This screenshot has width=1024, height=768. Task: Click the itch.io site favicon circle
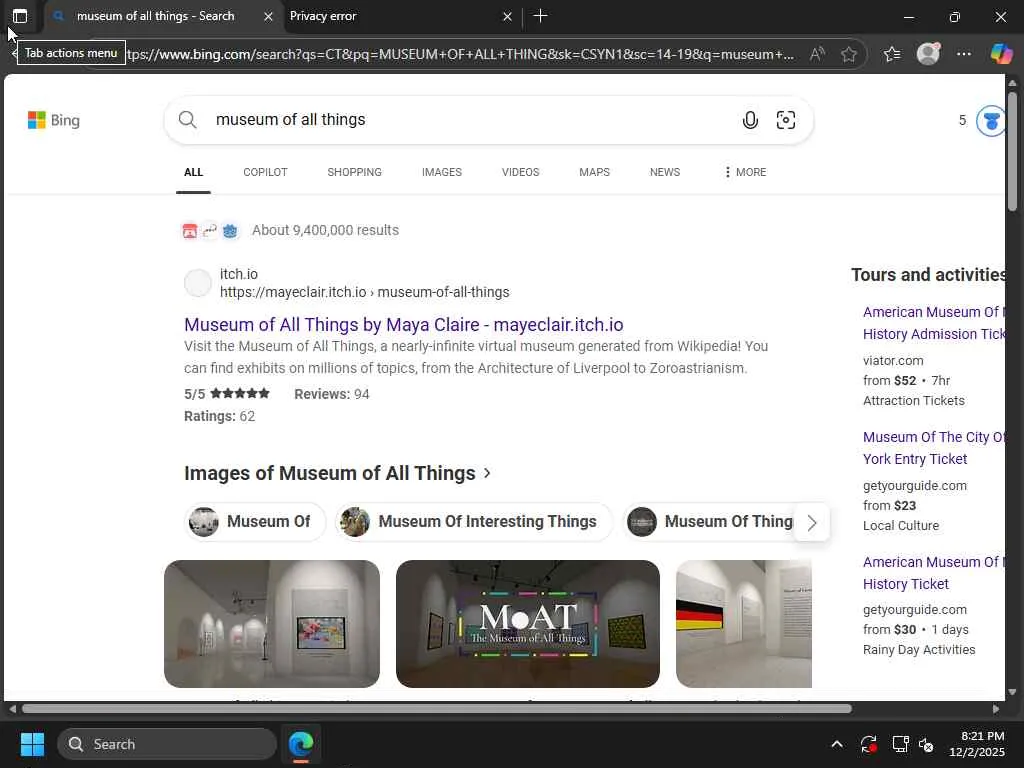coord(198,283)
